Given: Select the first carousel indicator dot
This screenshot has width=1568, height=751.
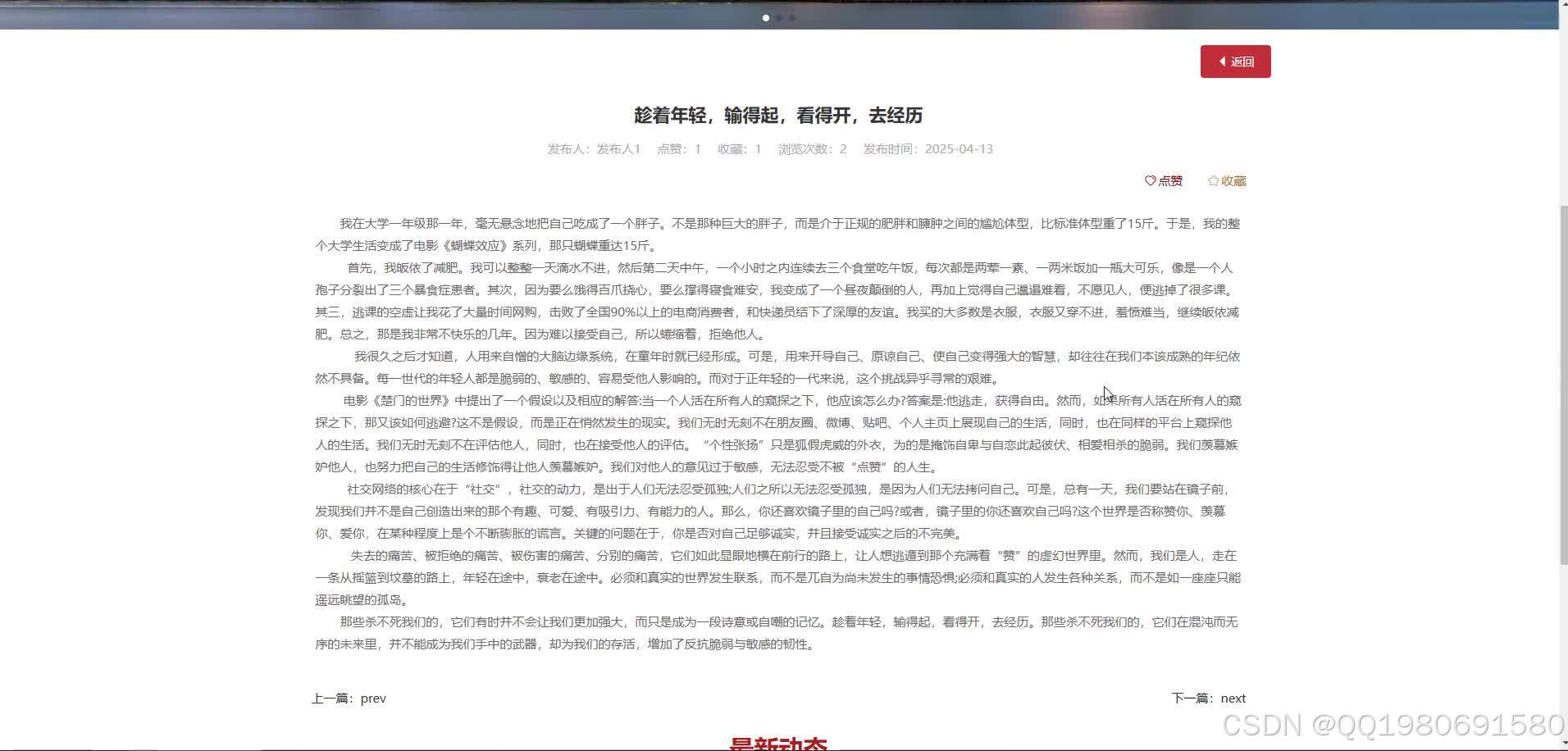Looking at the screenshot, I should [x=766, y=17].
